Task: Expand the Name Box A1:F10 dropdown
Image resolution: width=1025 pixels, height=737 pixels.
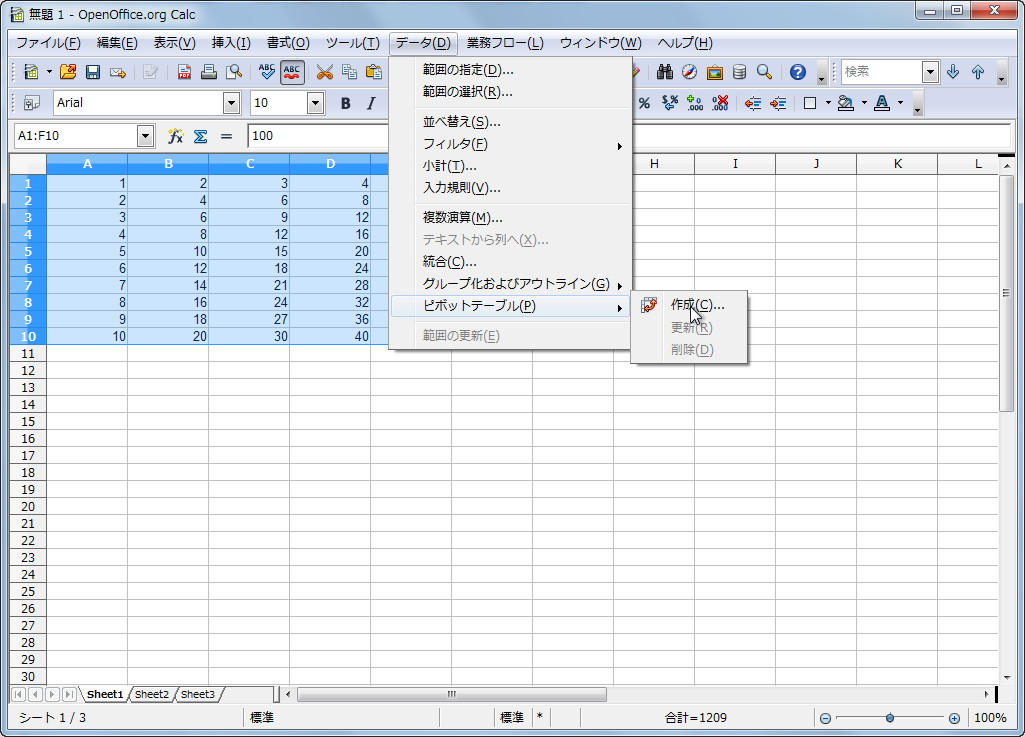Action: pyautogui.click(x=145, y=136)
